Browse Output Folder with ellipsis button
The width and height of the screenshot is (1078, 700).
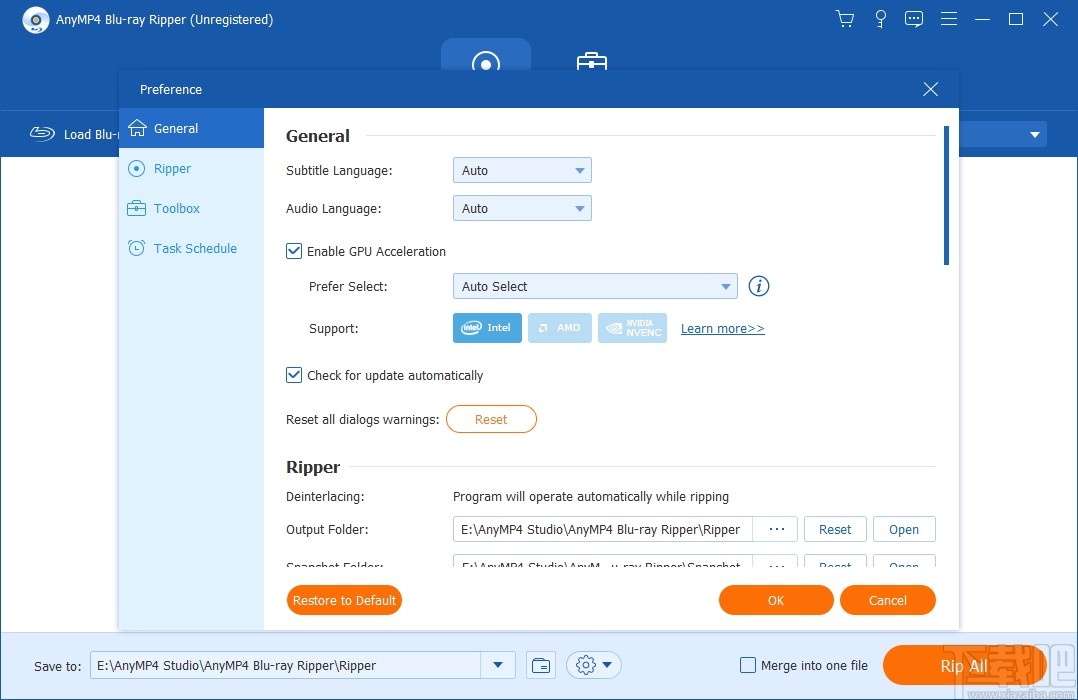point(776,529)
